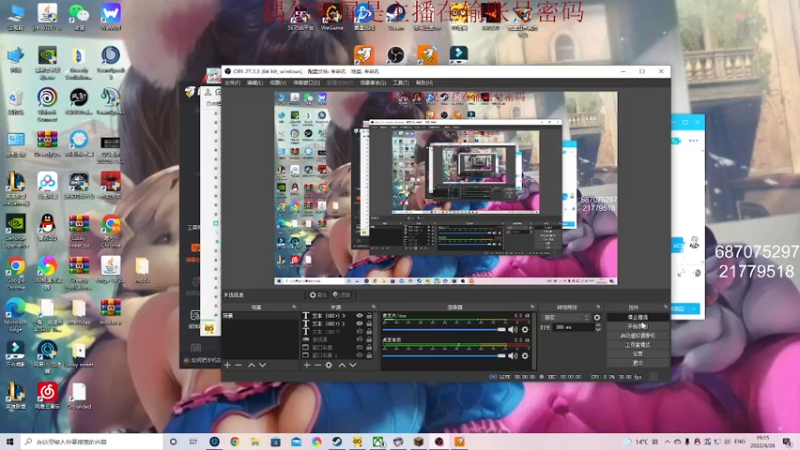Open scene transition properties gear
This screenshot has width=800, height=450.
coord(597,317)
